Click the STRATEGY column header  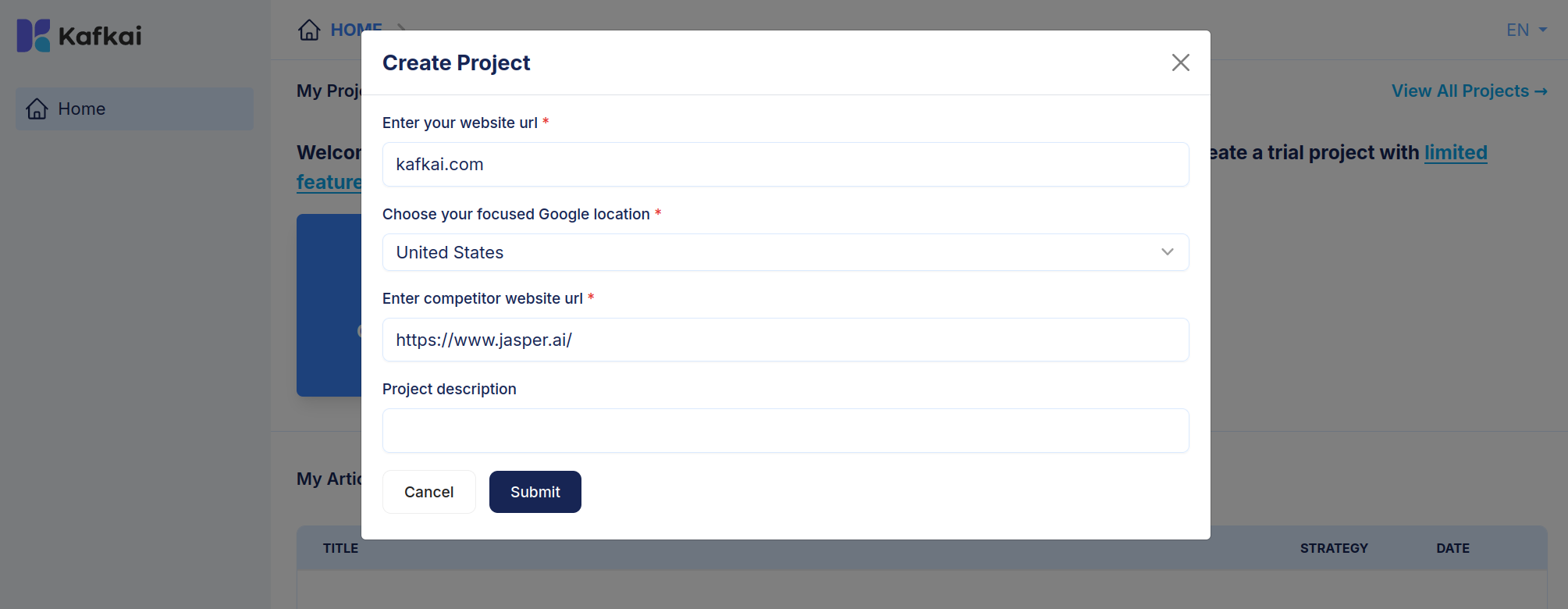[x=1334, y=548]
